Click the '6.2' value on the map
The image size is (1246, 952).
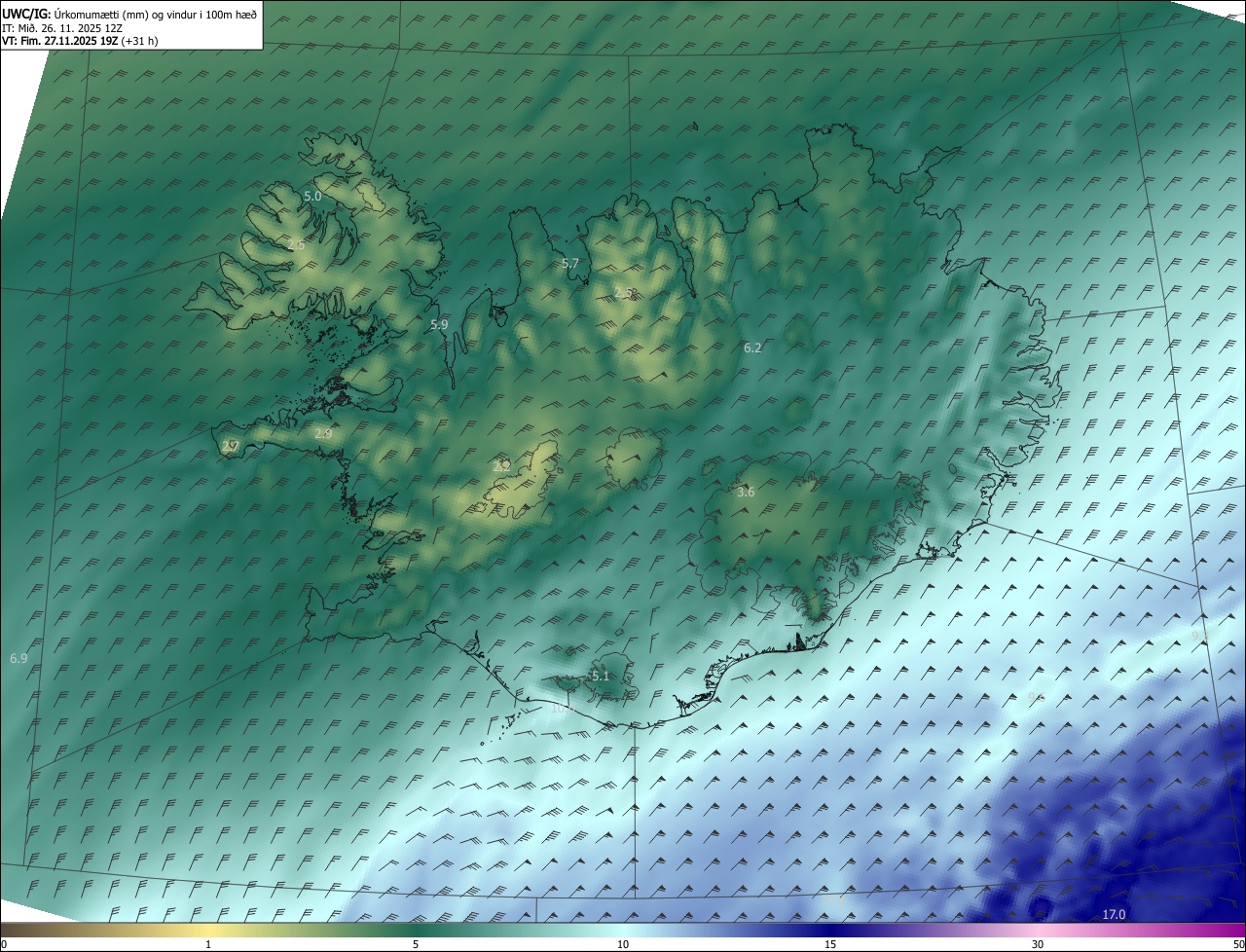752,348
